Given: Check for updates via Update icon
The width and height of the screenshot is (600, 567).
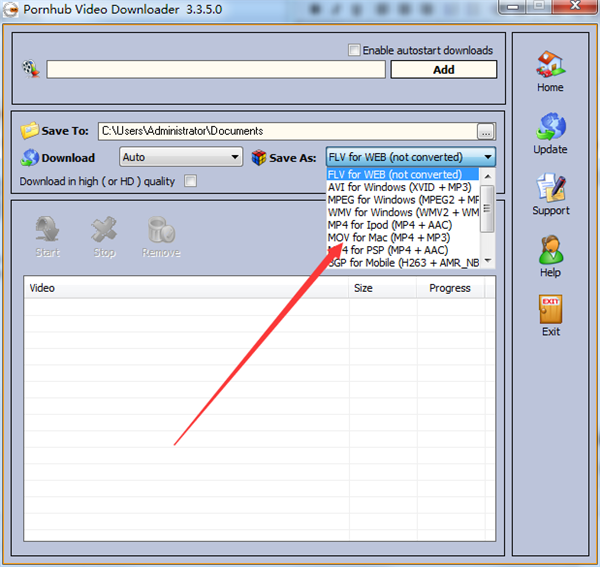Looking at the screenshot, I should [x=551, y=126].
